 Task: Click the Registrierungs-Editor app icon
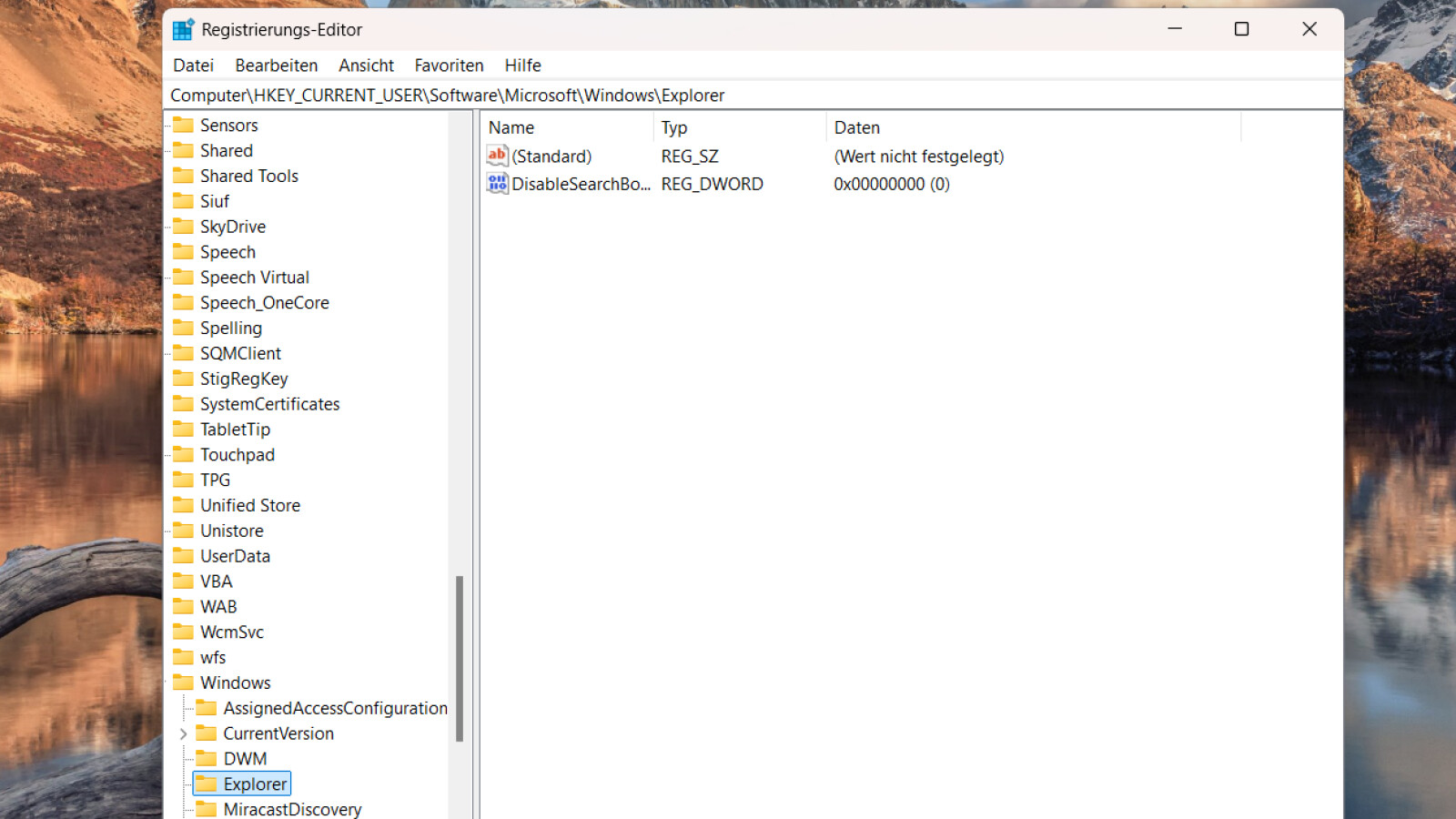[x=183, y=28]
